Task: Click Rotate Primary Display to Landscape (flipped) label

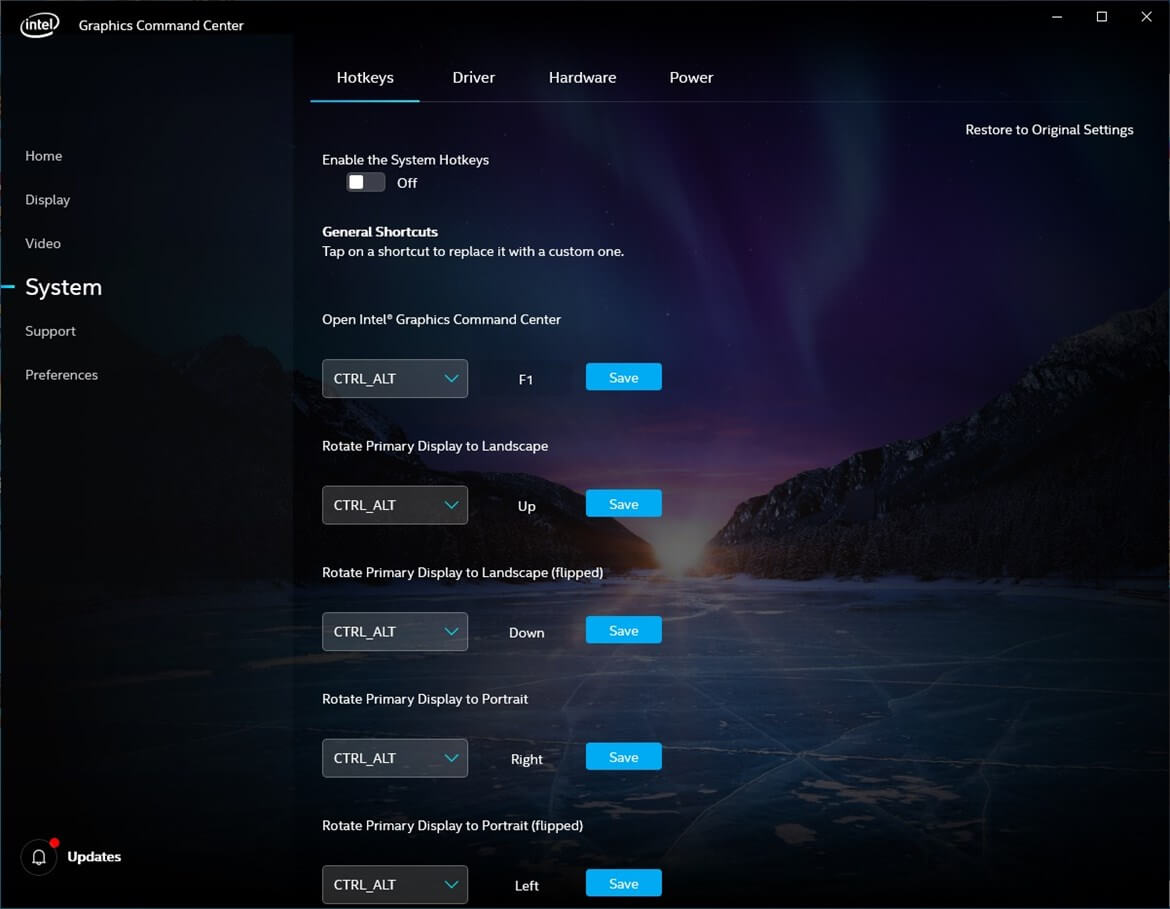Action: pos(463,572)
